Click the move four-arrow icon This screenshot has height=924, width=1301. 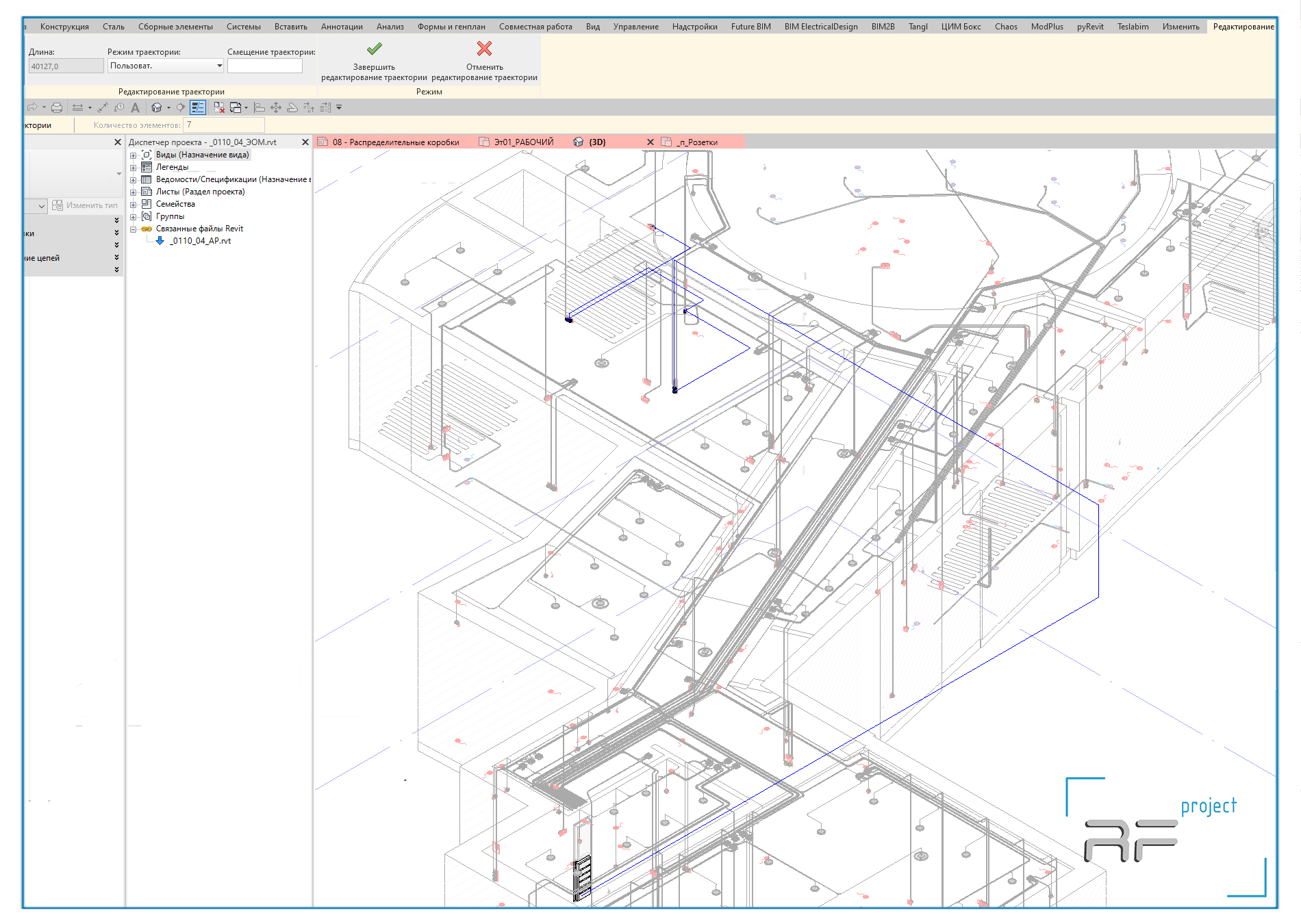pos(276,107)
